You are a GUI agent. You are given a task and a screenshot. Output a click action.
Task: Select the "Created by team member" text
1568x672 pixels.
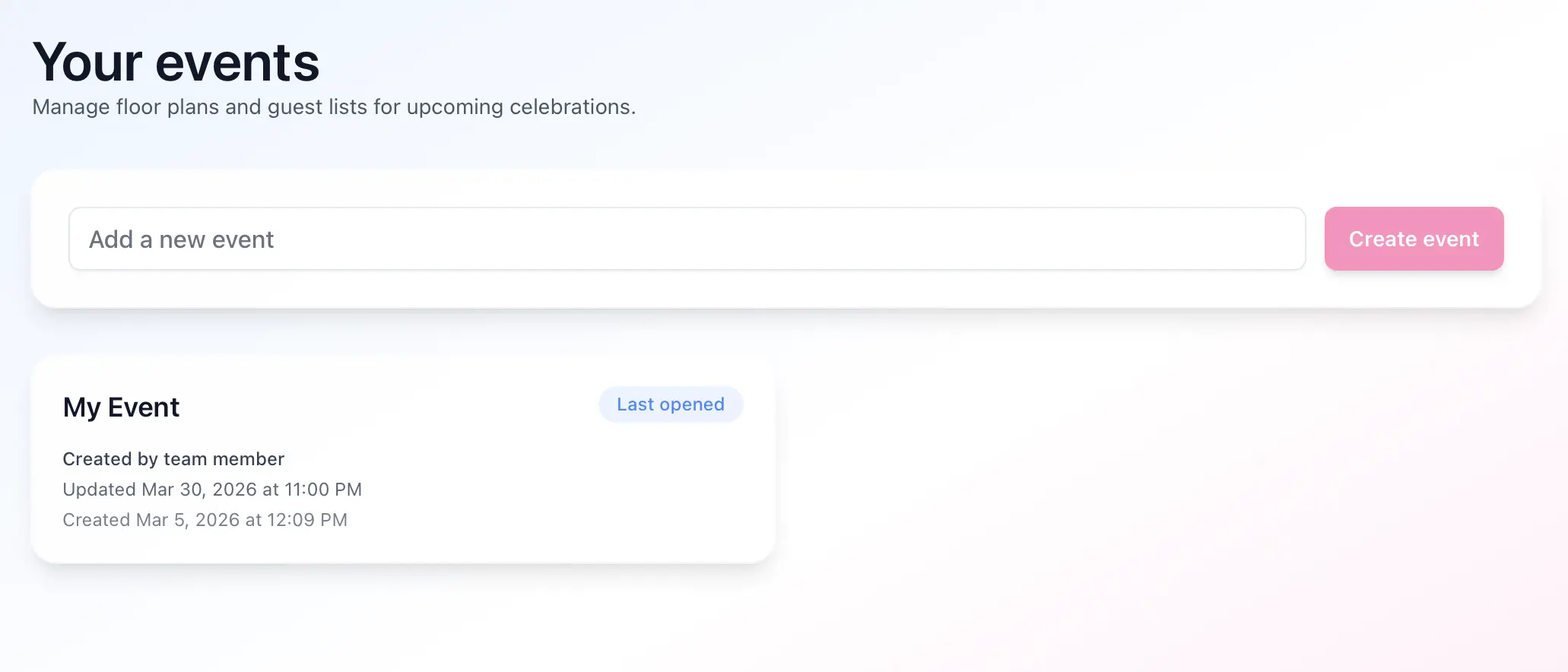click(x=173, y=459)
